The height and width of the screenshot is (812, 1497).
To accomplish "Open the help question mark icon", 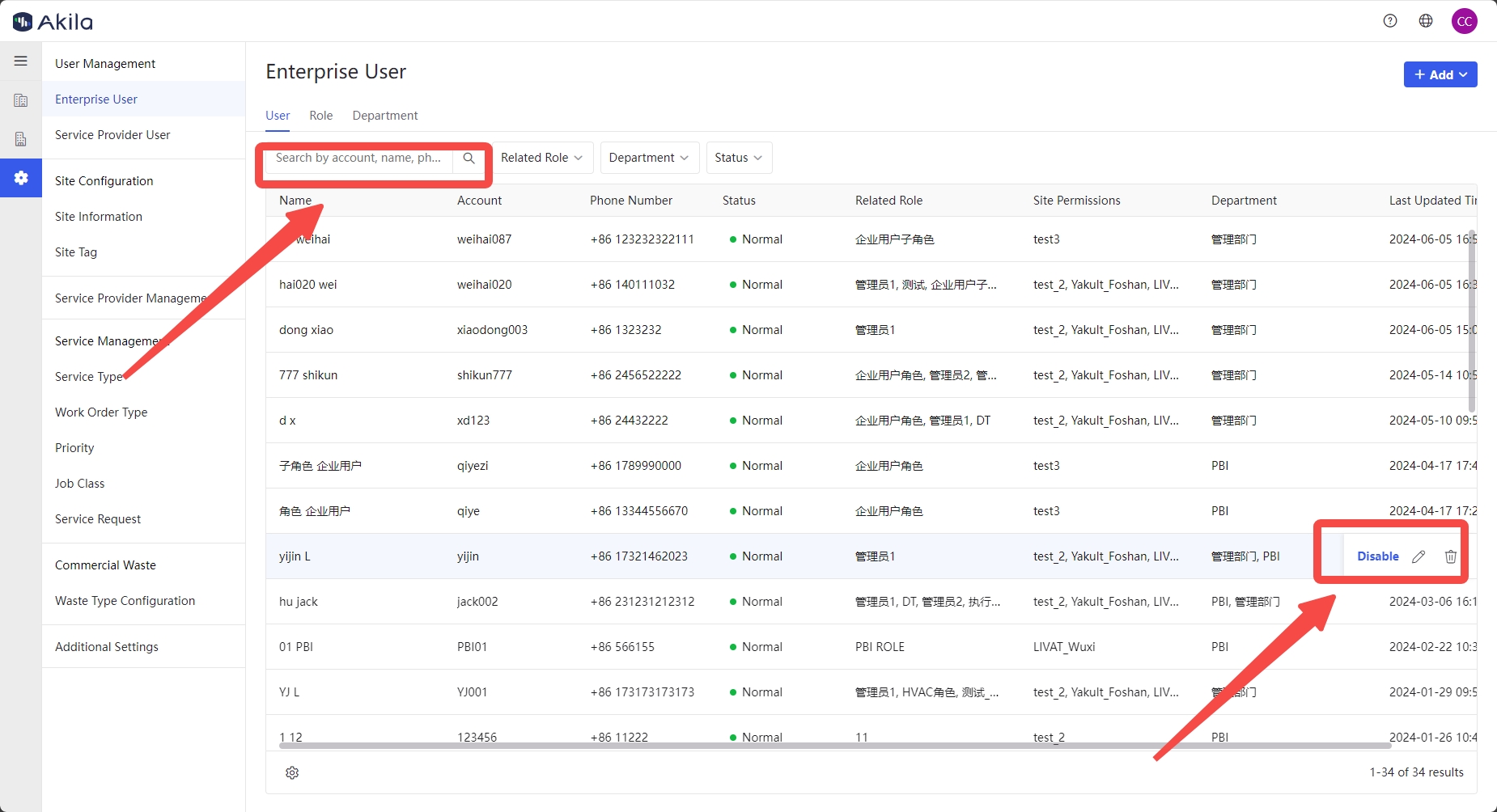I will click(1390, 21).
